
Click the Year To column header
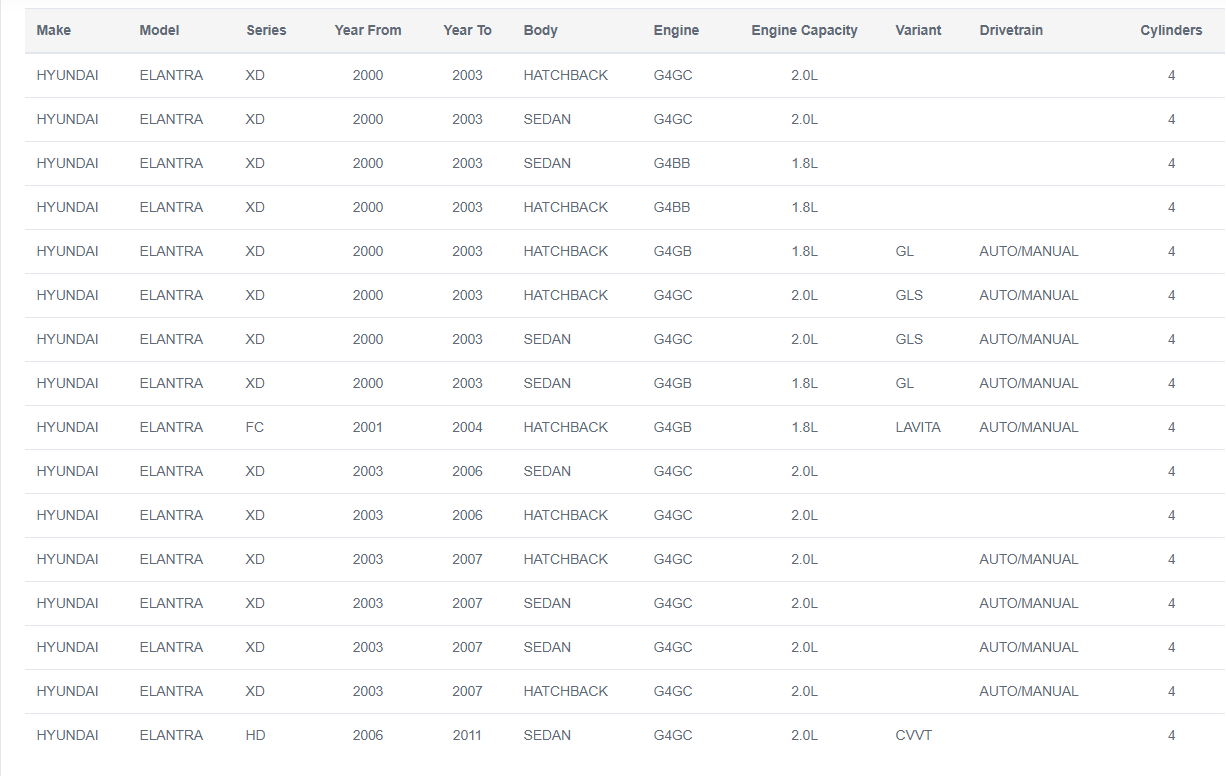[x=467, y=30]
